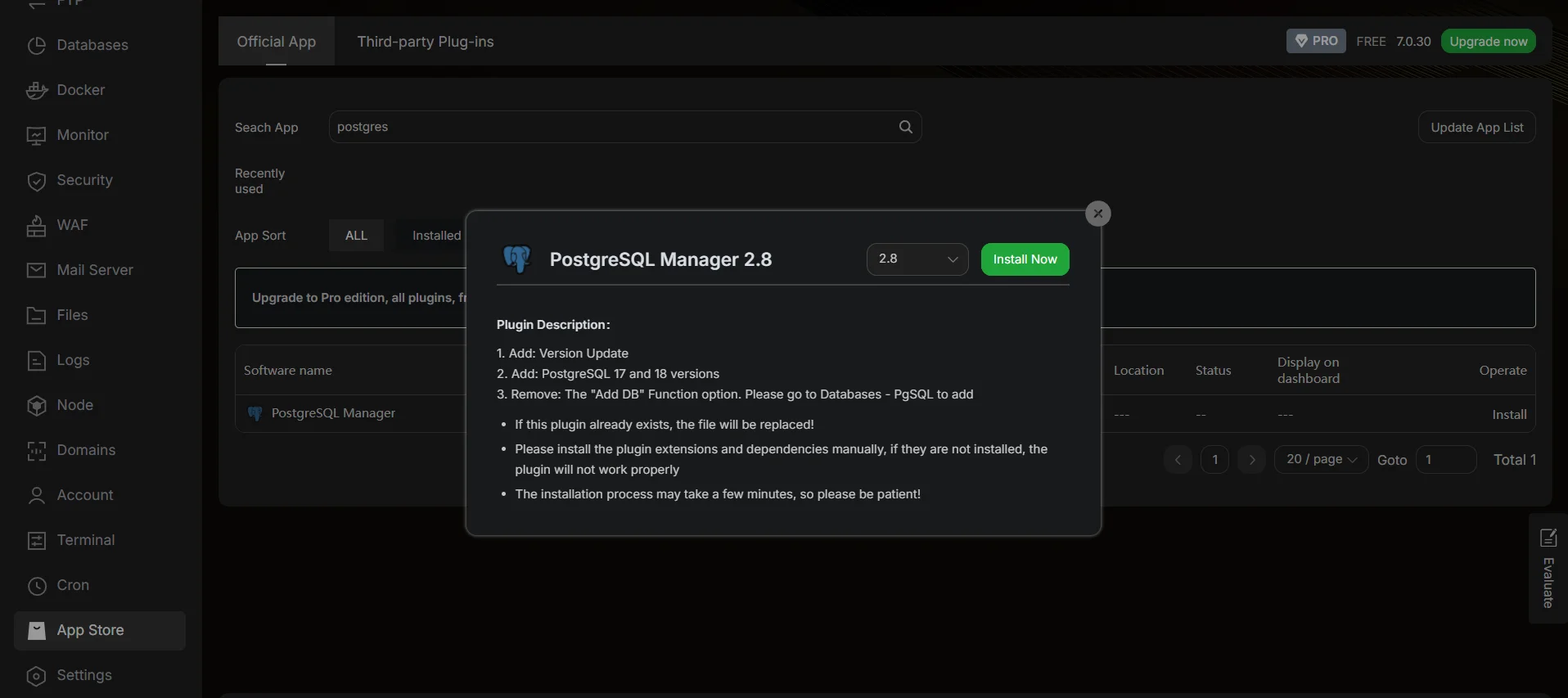Image resolution: width=1568 pixels, height=698 pixels.
Task: Open Docker from the sidebar
Action: point(80,90)
